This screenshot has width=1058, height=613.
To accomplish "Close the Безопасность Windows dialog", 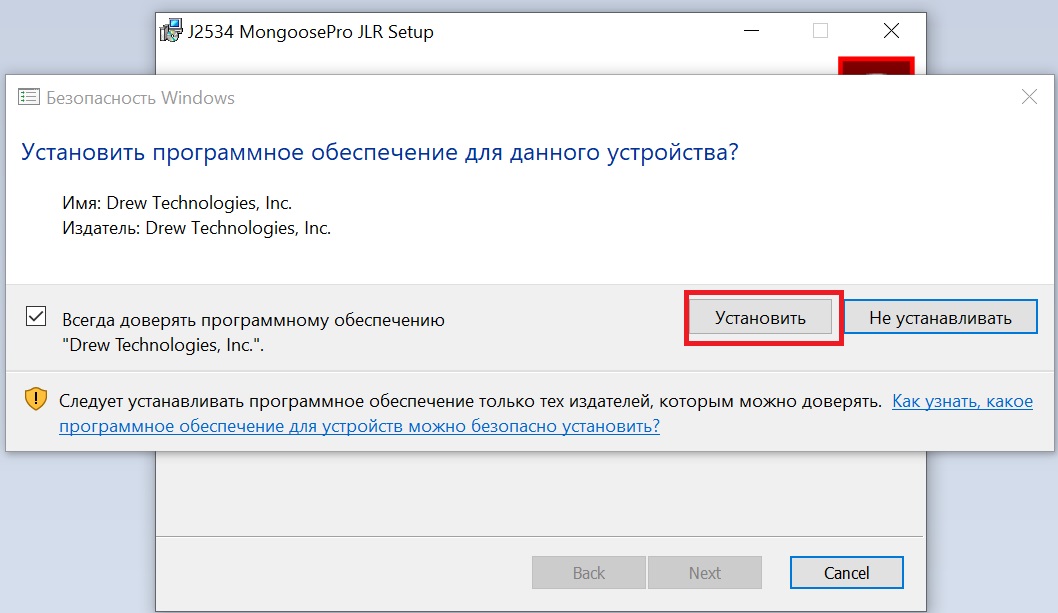I will pyautogui.click(x=1029, y=97).
